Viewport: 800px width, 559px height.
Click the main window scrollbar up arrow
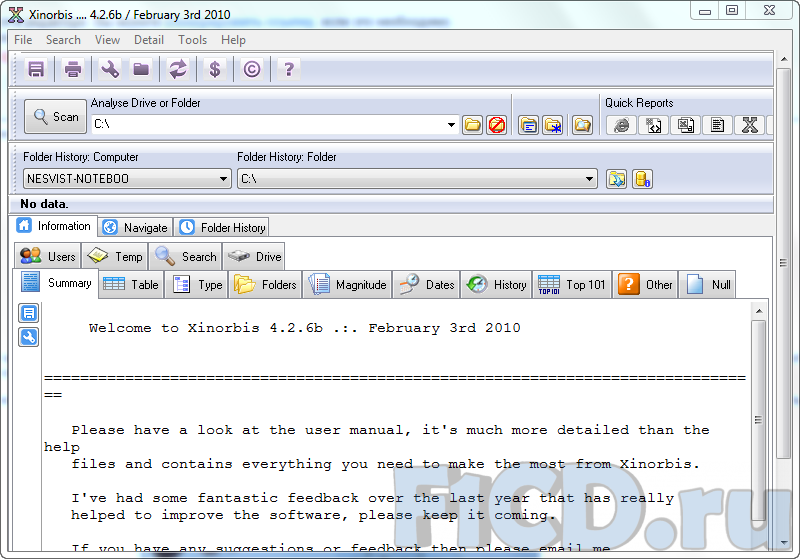click(784, 59)
